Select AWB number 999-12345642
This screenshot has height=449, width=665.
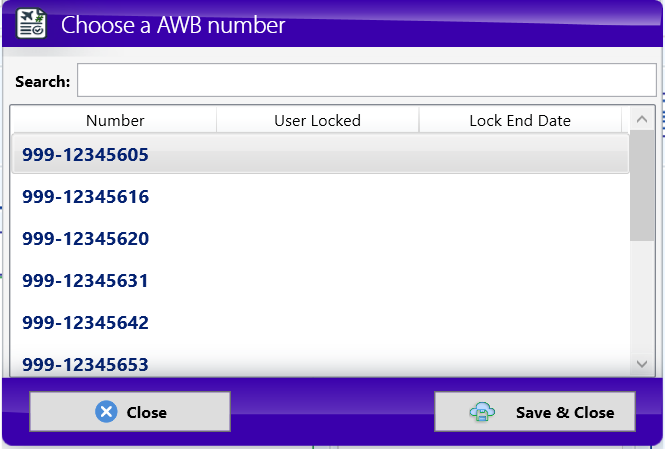click(320, 322)
